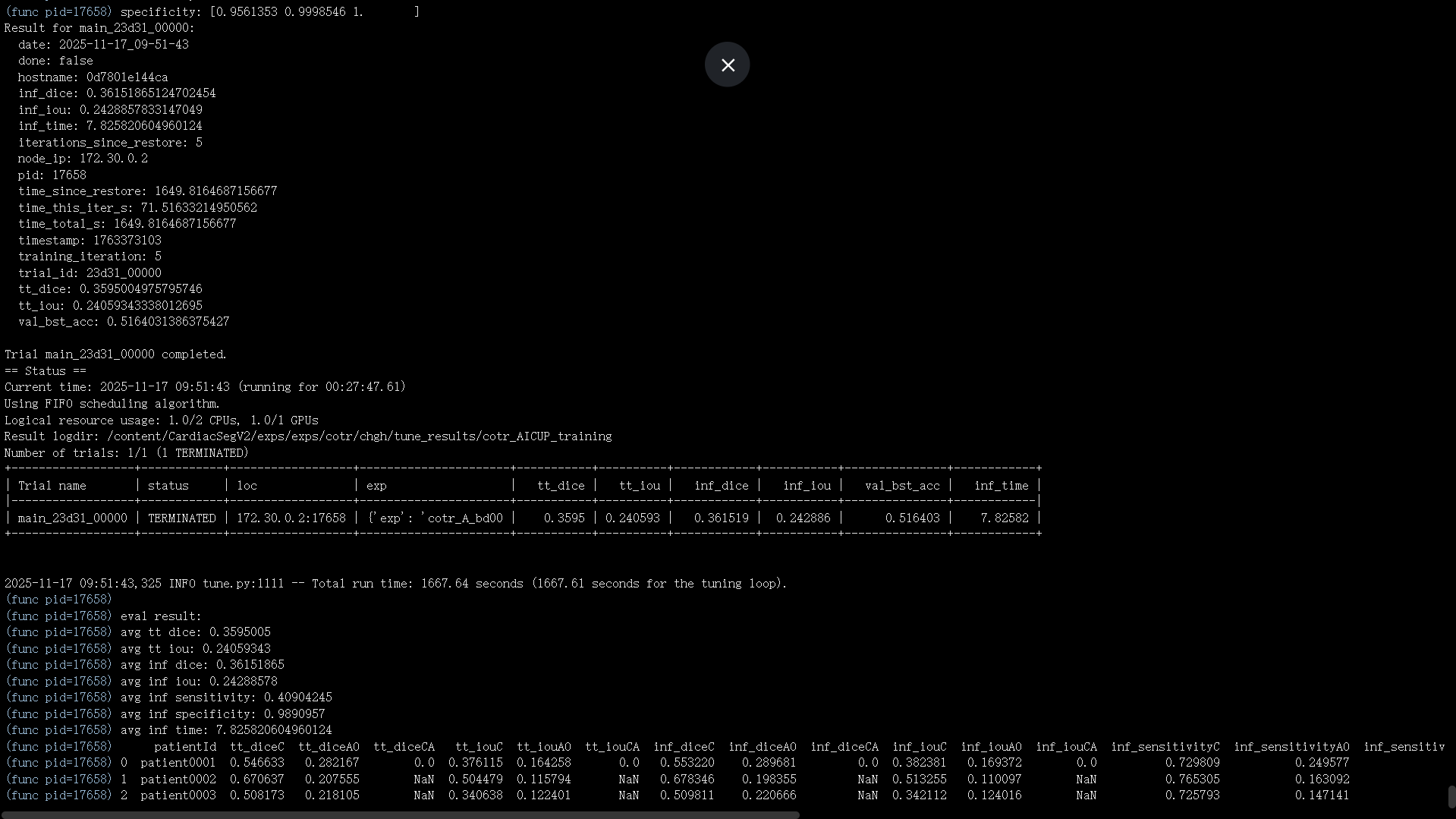The height and width of the screenshot is (819, 1456).
Task: Select the tt_dice column header
Action: coord(561,485)
